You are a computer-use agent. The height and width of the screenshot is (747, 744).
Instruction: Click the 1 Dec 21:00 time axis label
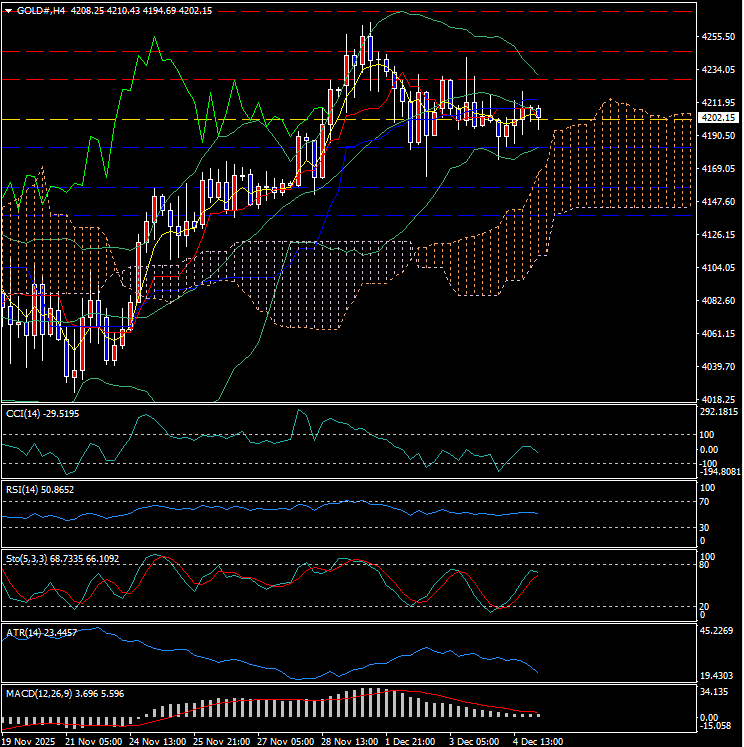[412, 741]
